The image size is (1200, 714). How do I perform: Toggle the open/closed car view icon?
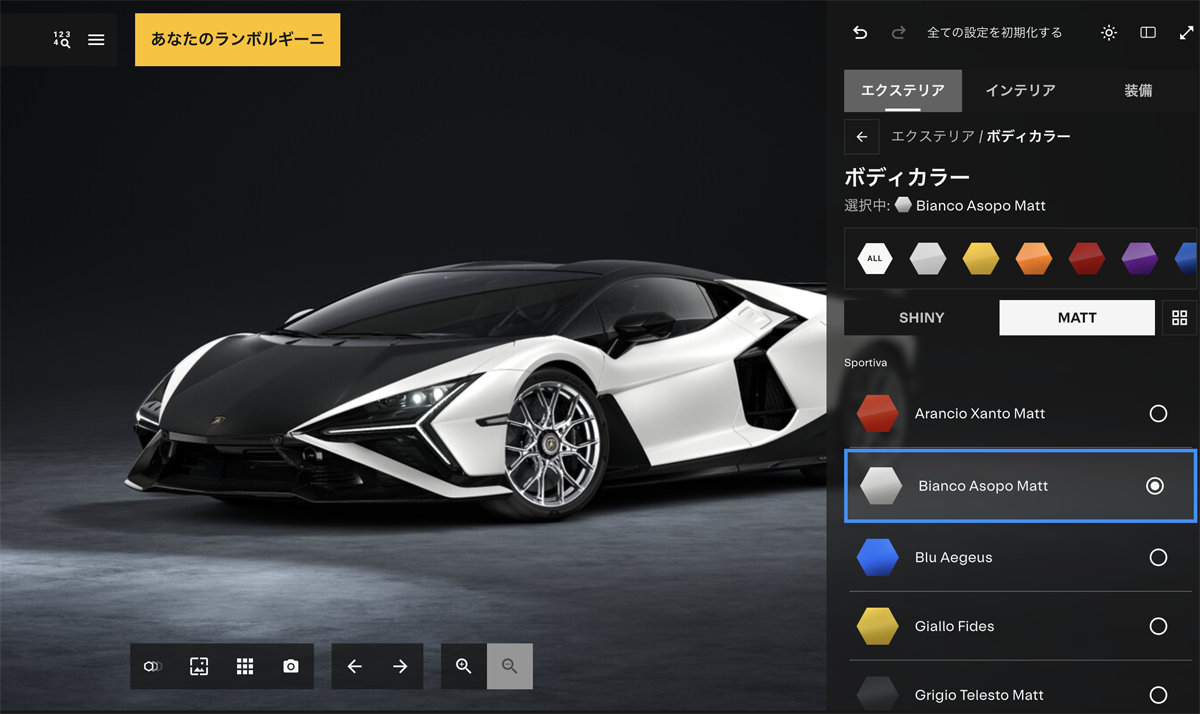click(x=153, y=666)
